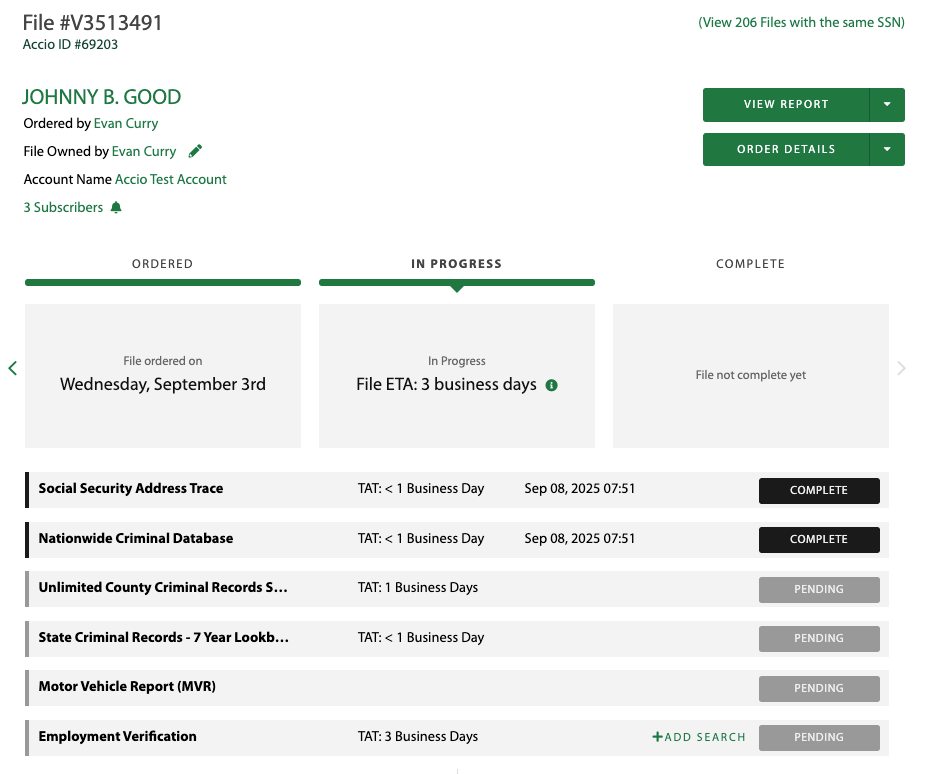
Task: Click the plus icon next to ADD SEARCH
Action: (656, 736)
